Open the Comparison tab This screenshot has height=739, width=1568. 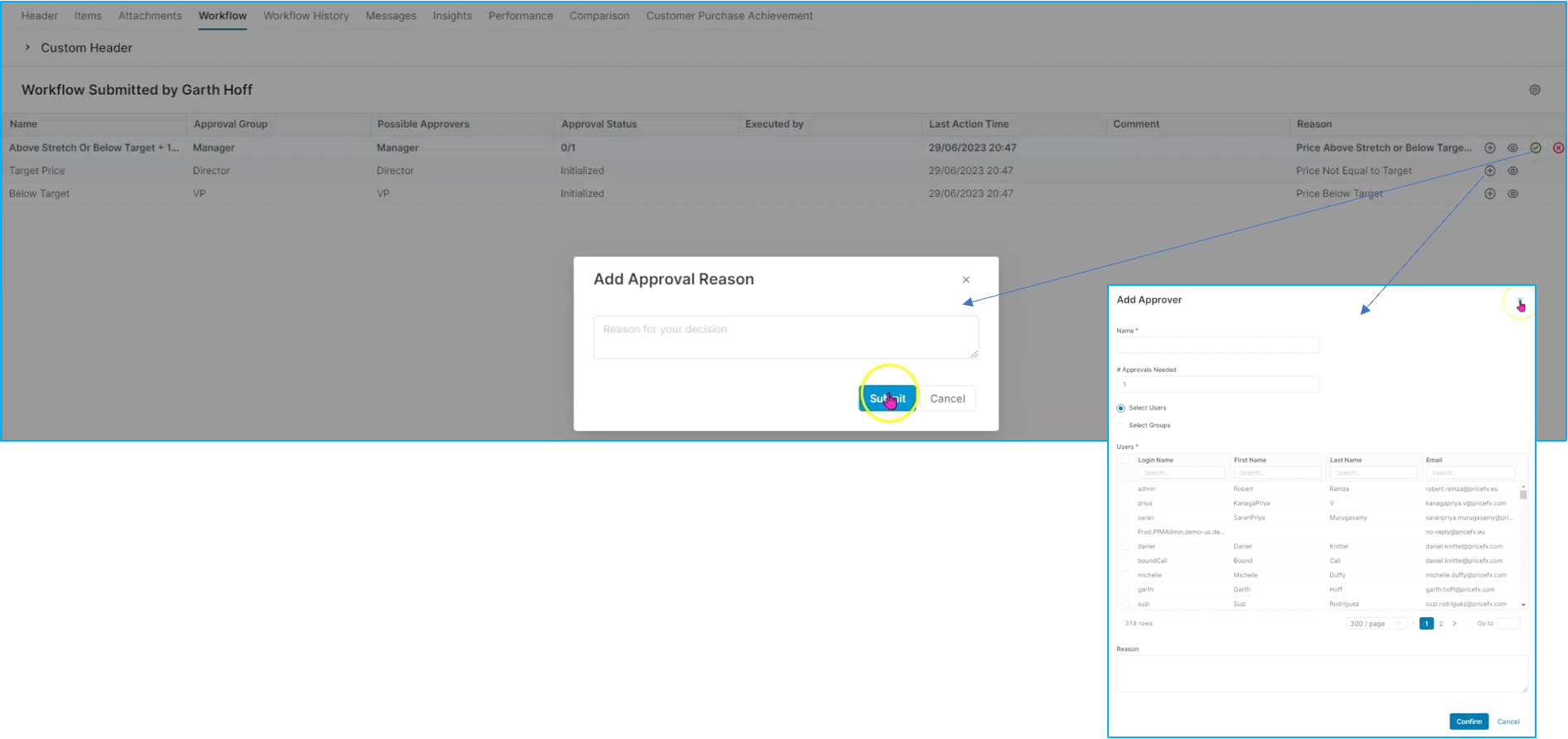click(x=599, y=16)
